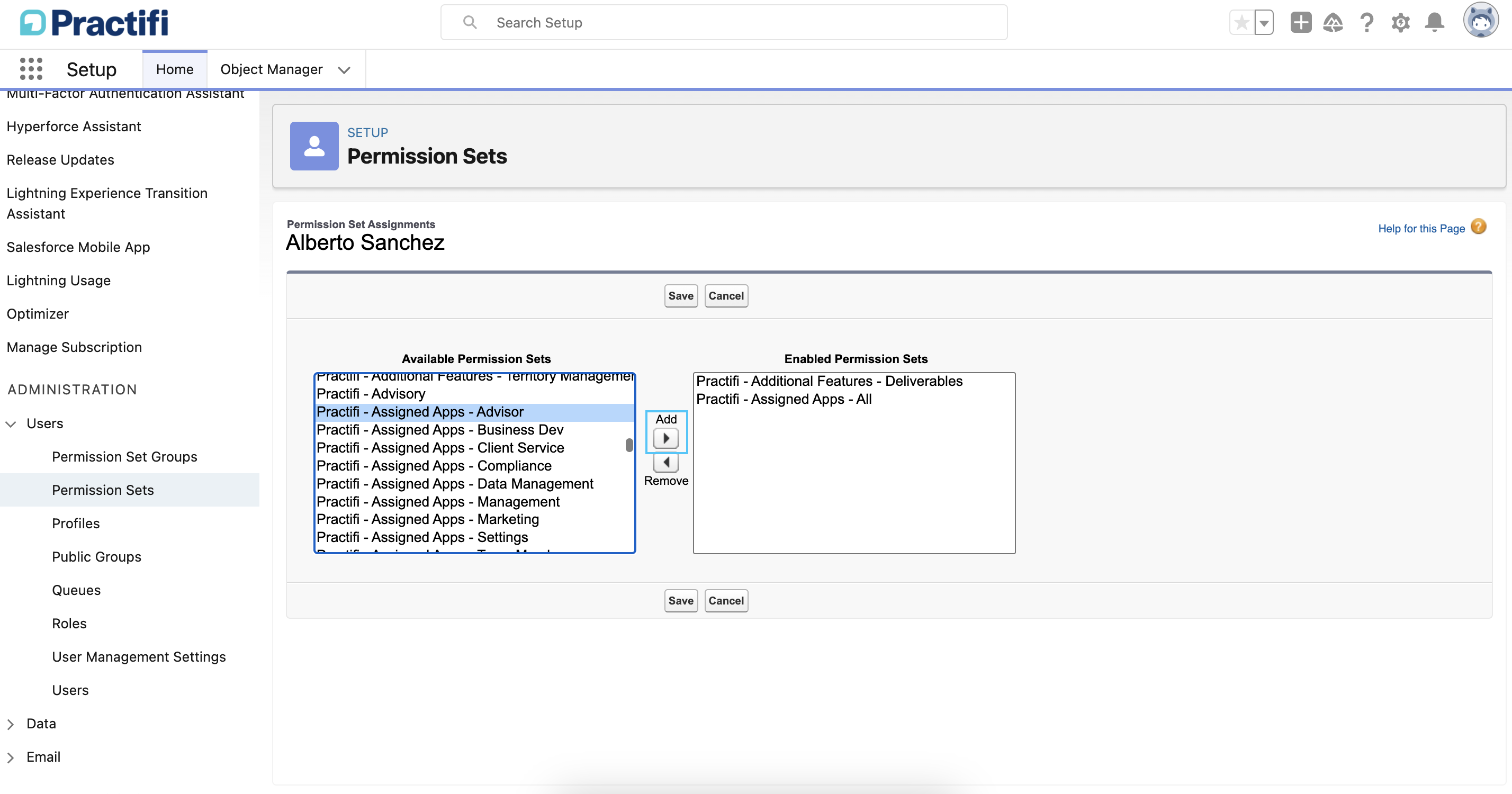This screenshot has width=1512, height=794.
Task: Open the setup gear icon
Action: [1400, 23]
